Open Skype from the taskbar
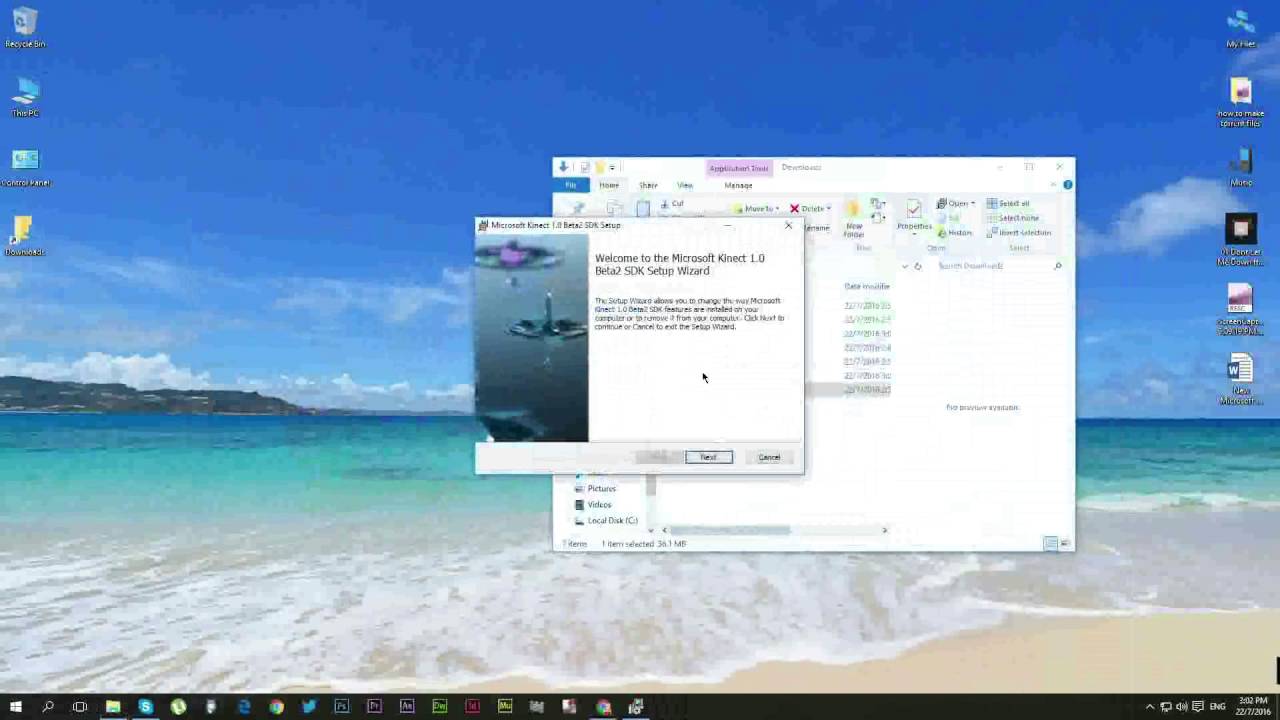The height and width of the screenshot is (720, 1280). 146,707
